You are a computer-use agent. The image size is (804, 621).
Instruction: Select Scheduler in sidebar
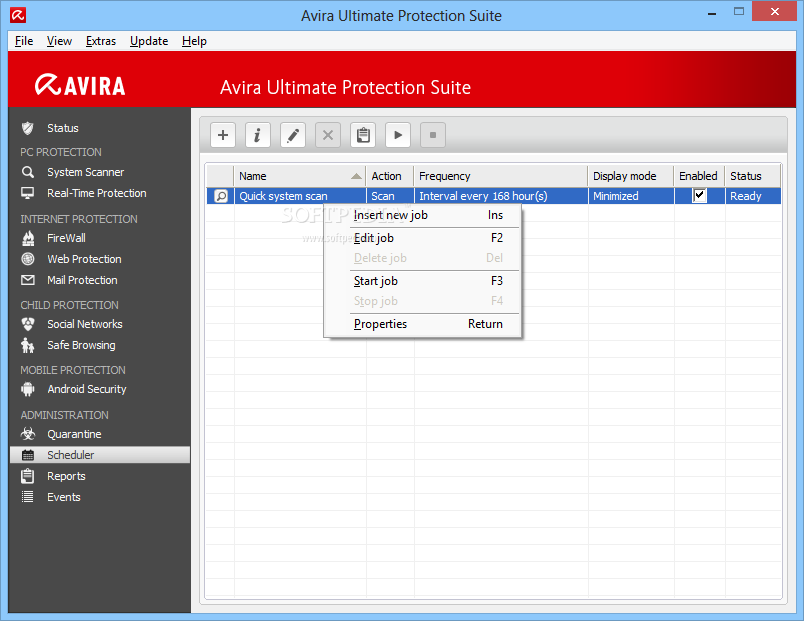pyautogui.click(x=99, y=455)
